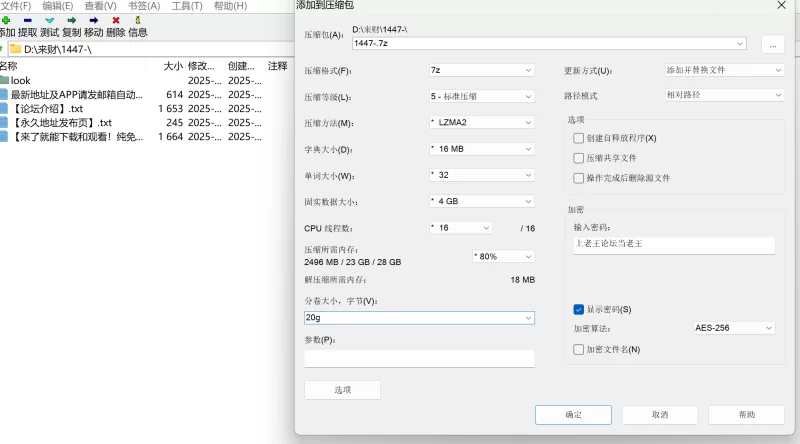Open the 压缩方法 LZMA2 dropdown
The height and width of the screenshot is (444, 800).
tap(482, 122)
